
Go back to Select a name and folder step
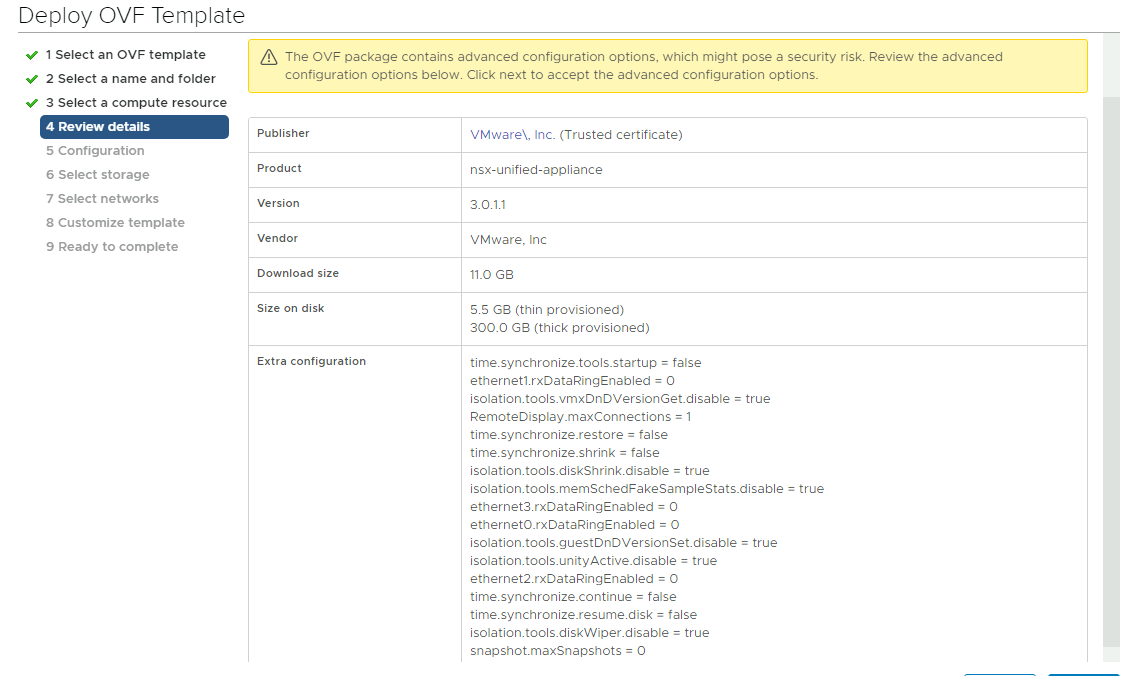pos(130,79)
